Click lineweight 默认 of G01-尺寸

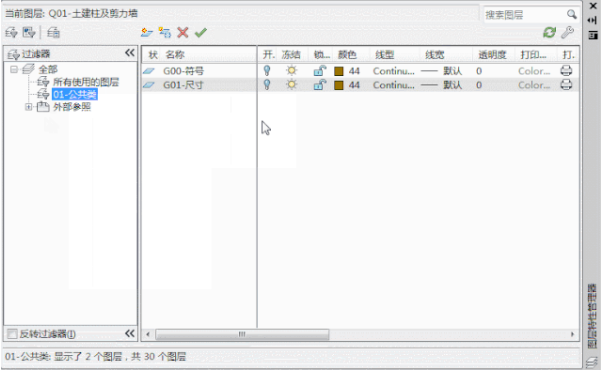point(452,85)
